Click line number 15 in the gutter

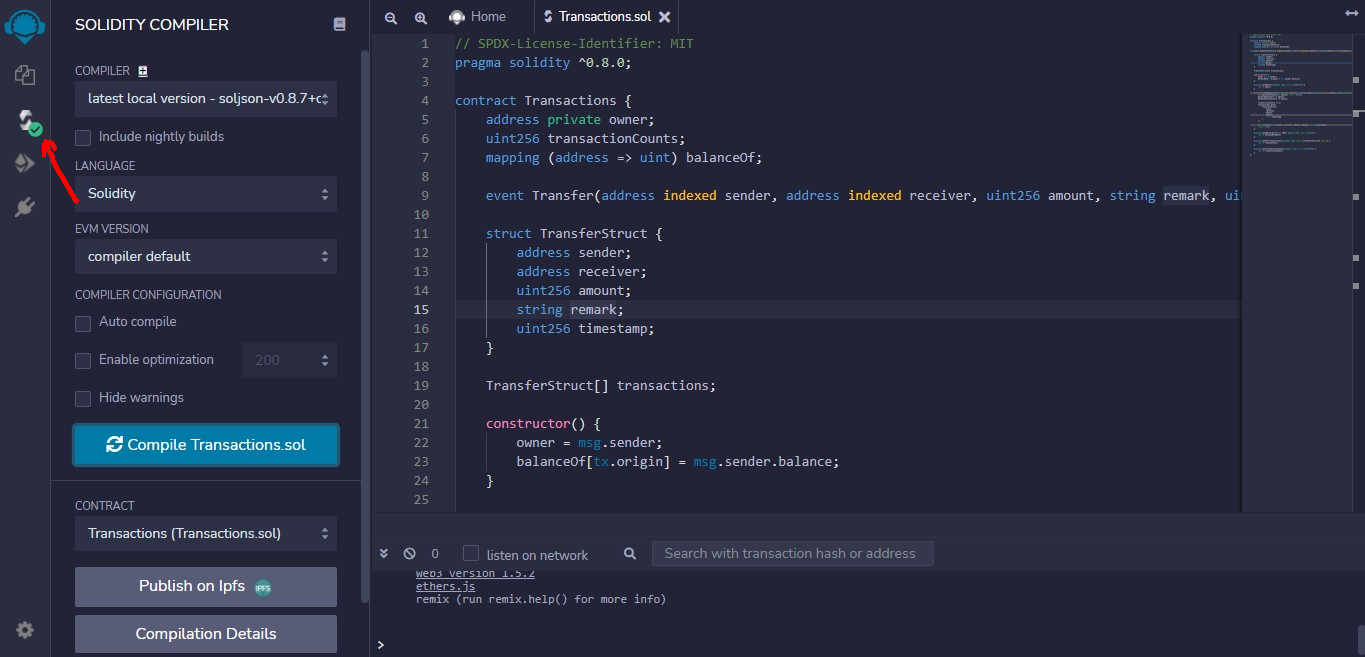point(421,310)
